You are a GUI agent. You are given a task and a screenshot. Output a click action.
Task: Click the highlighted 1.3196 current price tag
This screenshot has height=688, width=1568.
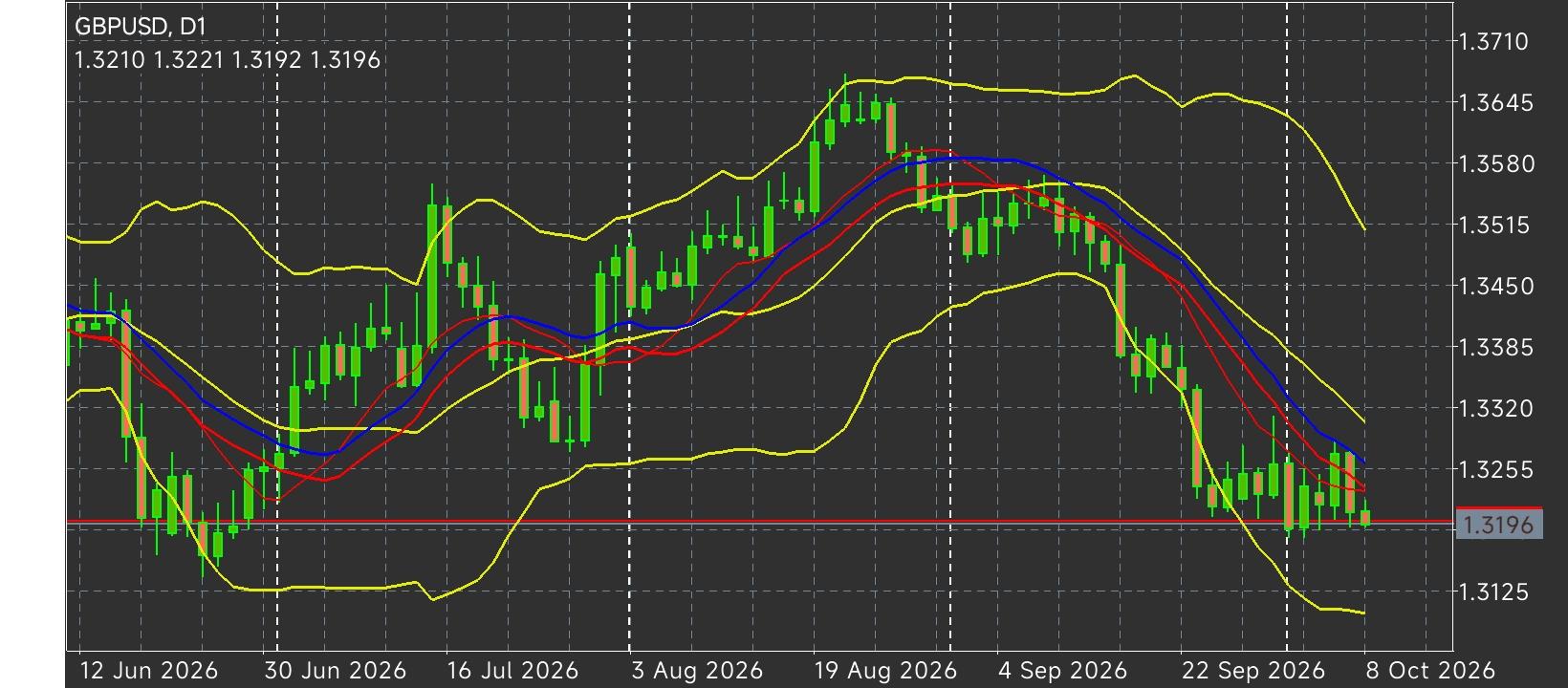(1498, 524)
